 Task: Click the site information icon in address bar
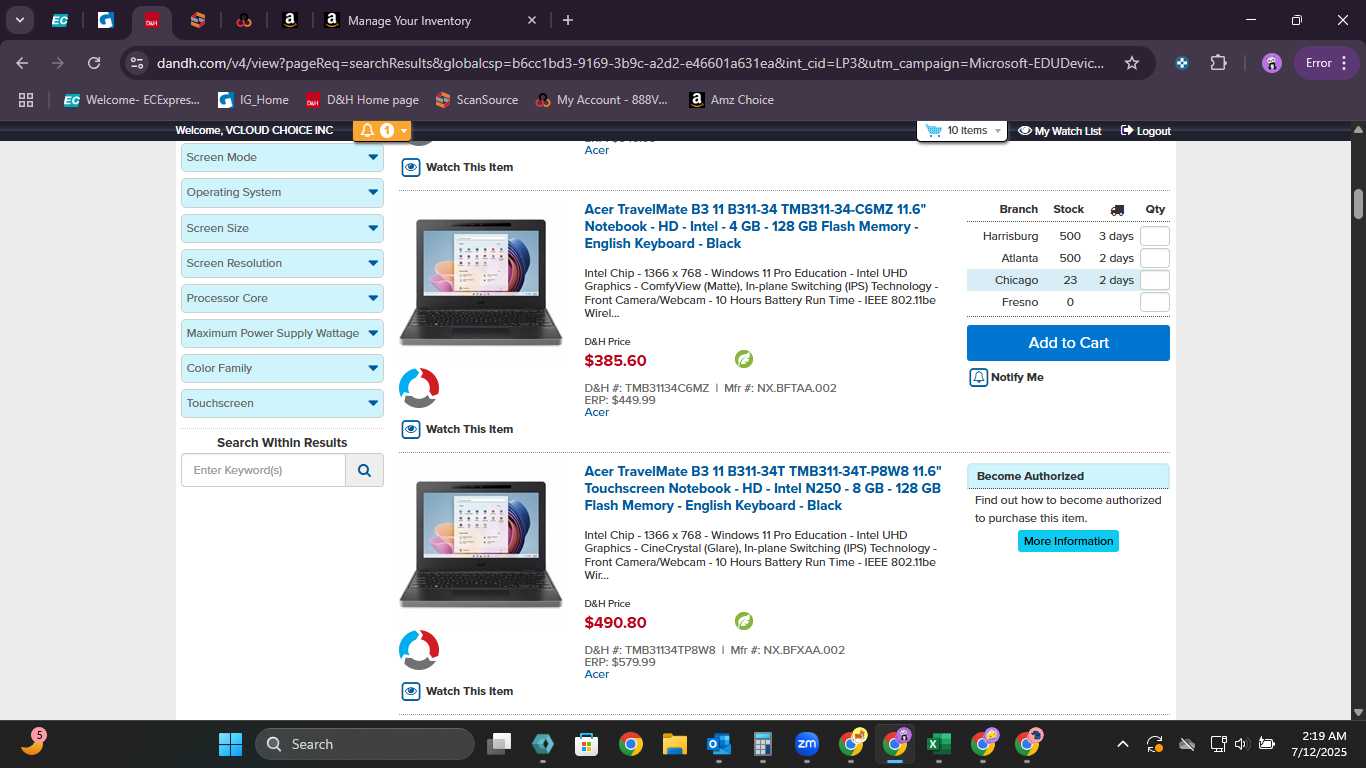(138, 63)
